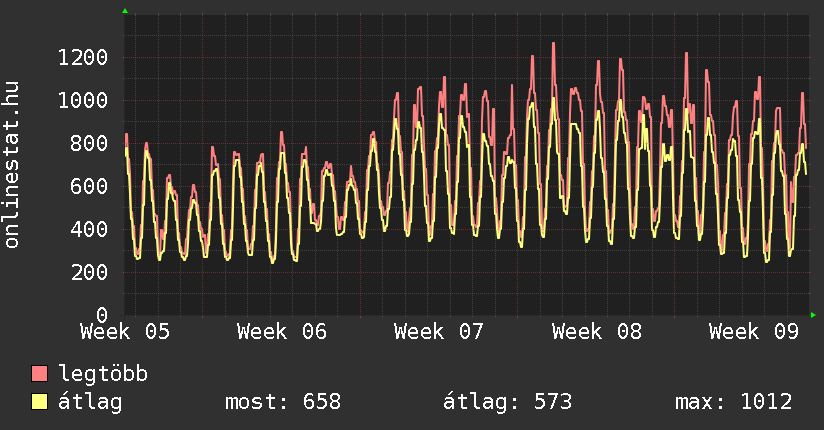Click the yellow átlag legend swatch

point(40,402)
